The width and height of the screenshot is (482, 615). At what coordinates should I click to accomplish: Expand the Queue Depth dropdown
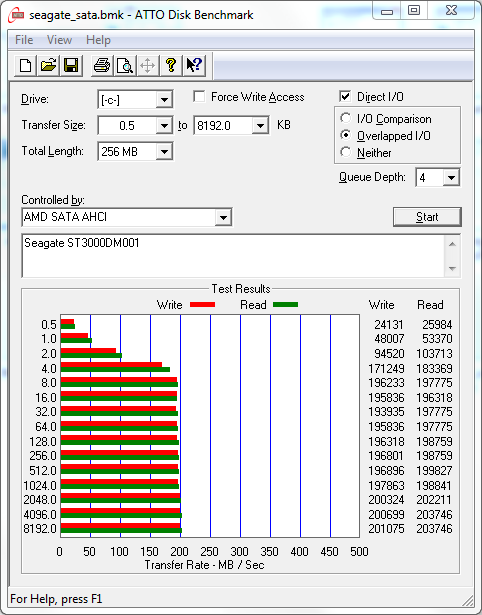point(451,178)
